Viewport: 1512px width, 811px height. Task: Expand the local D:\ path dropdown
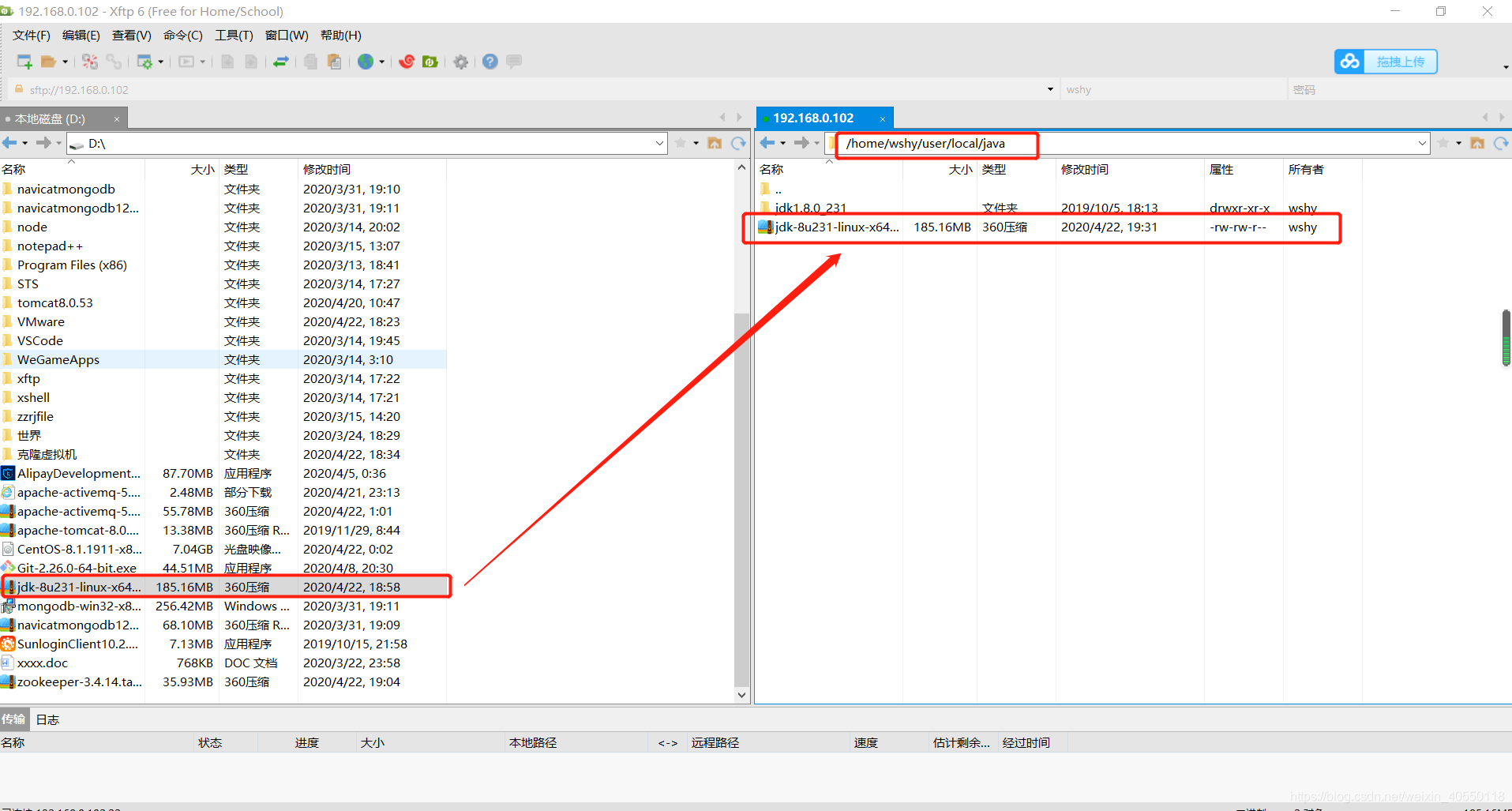[659, 143]
